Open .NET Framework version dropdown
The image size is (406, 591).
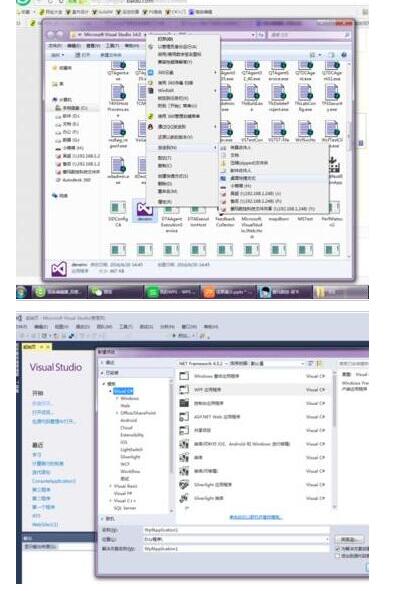(203, 363)
